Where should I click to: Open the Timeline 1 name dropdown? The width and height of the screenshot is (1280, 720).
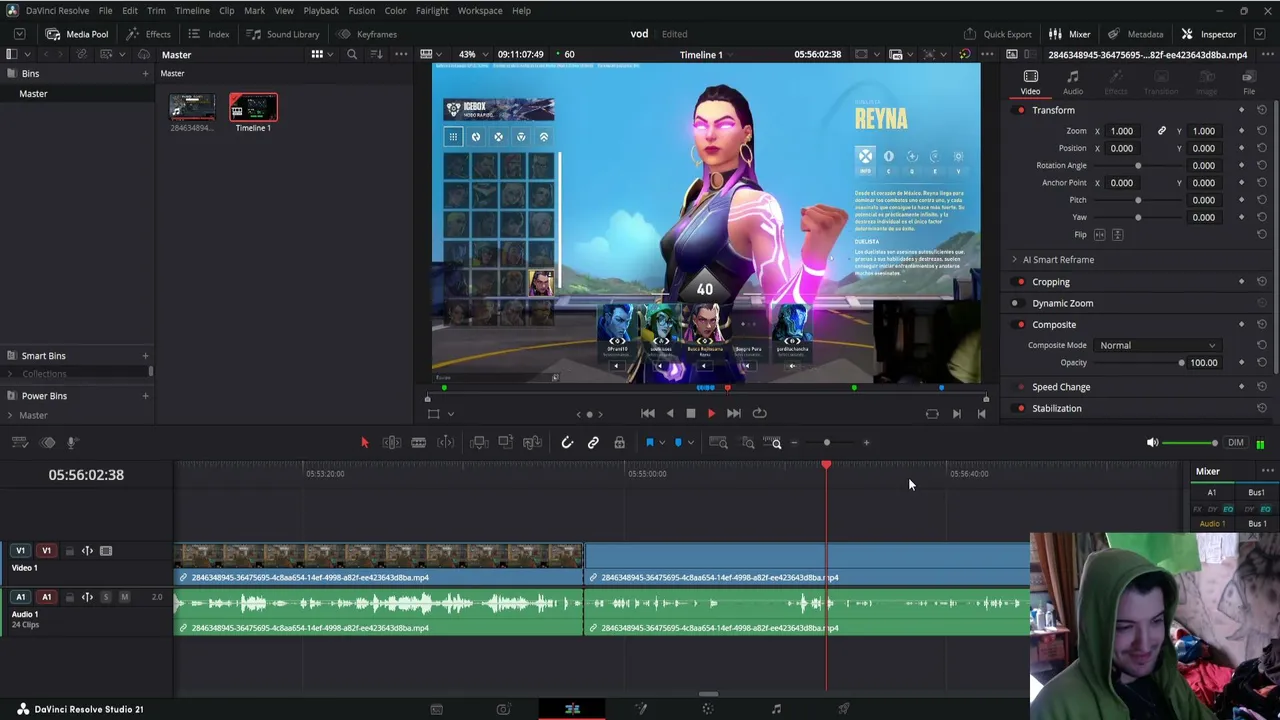pyautogui.click(x=708, y=55)
